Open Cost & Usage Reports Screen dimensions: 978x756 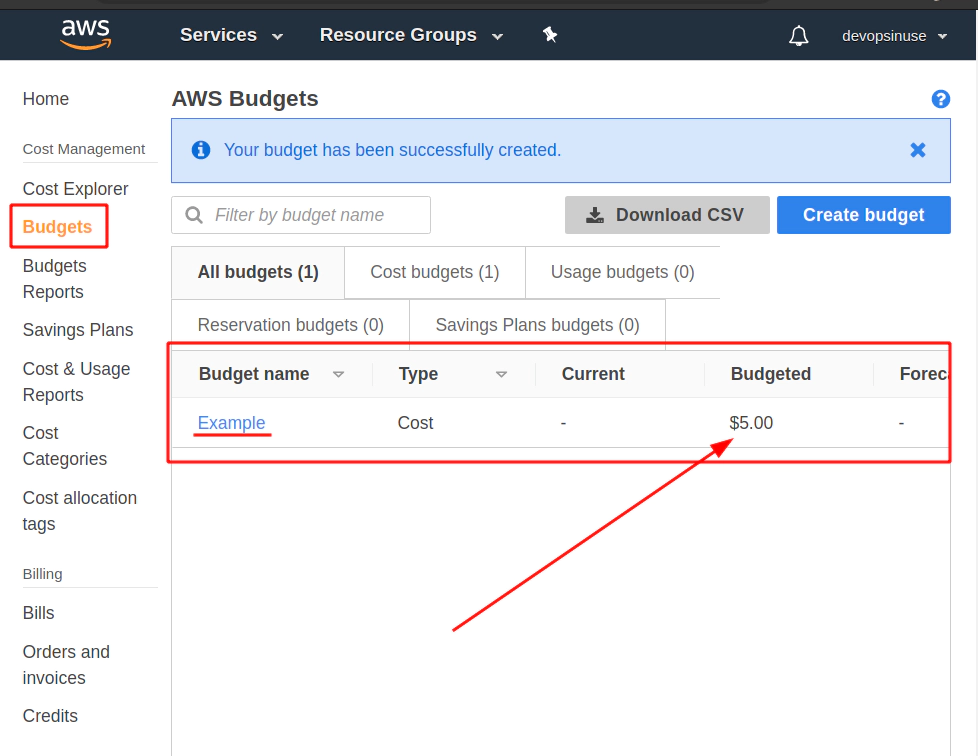pos(76,382)
